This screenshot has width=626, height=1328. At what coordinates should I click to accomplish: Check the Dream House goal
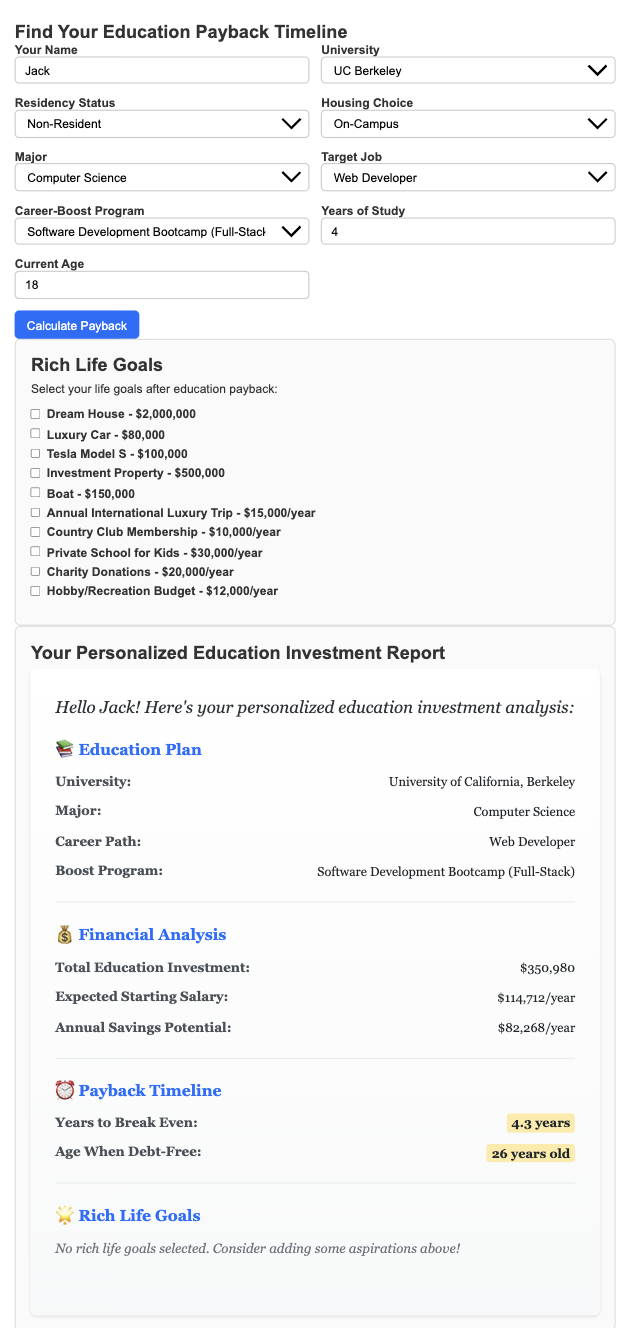[x=35, y=413]
